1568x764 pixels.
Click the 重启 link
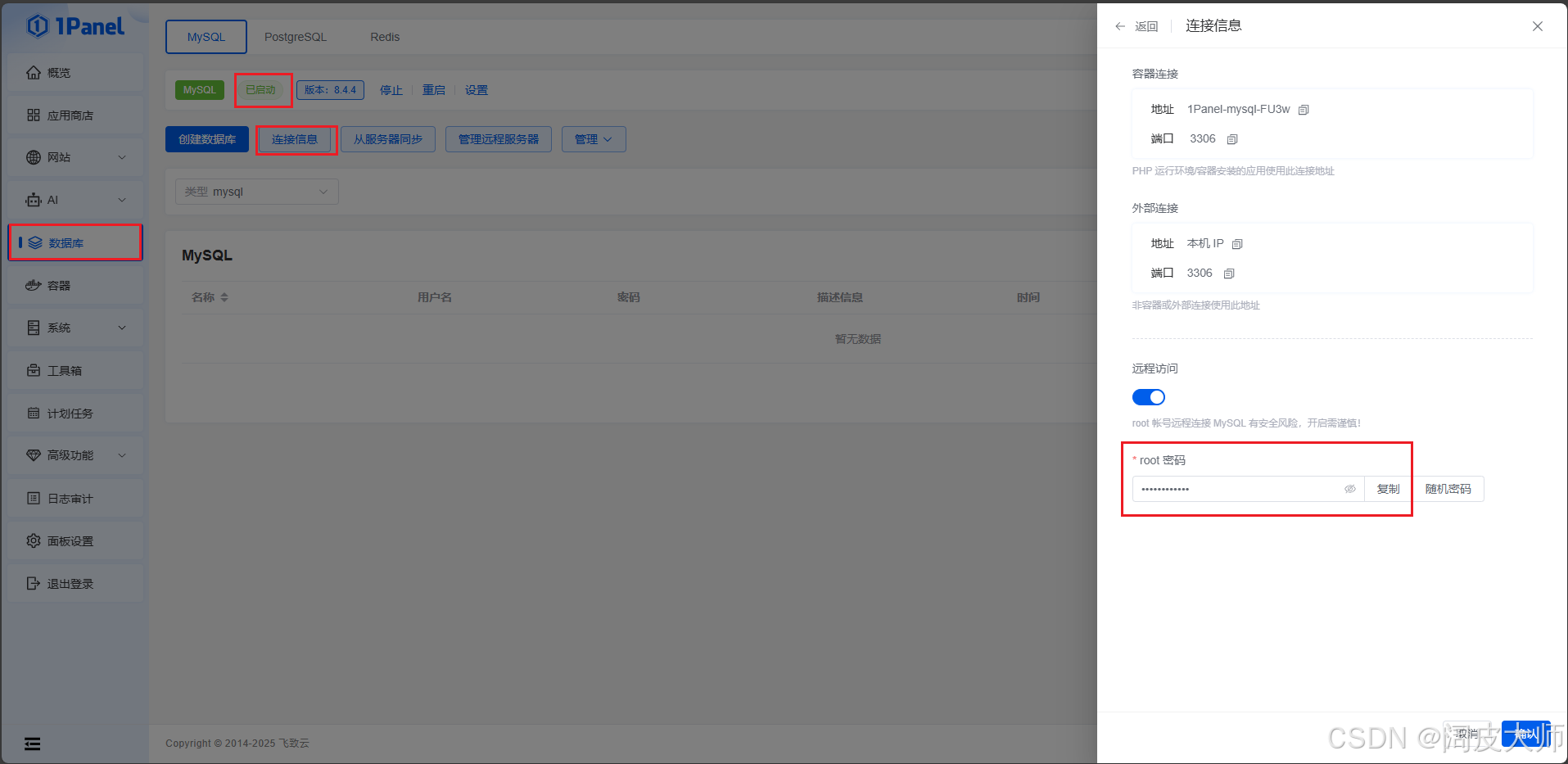coord(434,90)
